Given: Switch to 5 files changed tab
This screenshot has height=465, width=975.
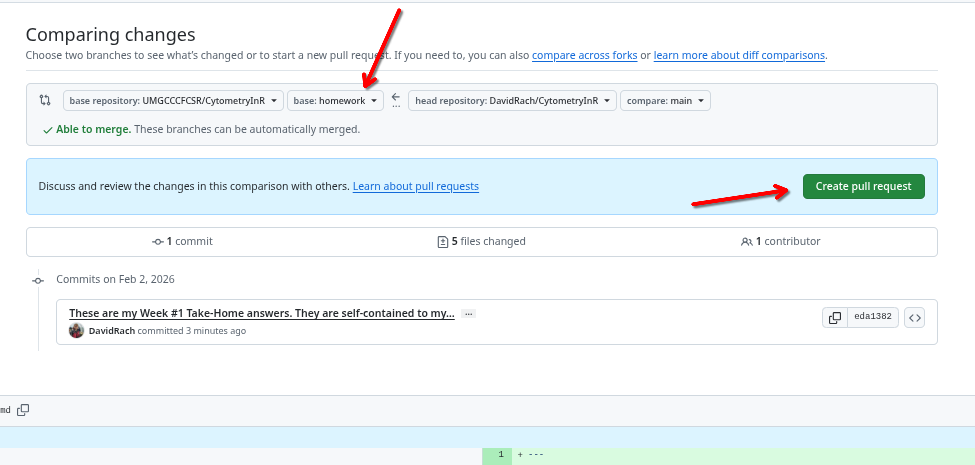Looking at the screenshot, I should click(481, 242).
